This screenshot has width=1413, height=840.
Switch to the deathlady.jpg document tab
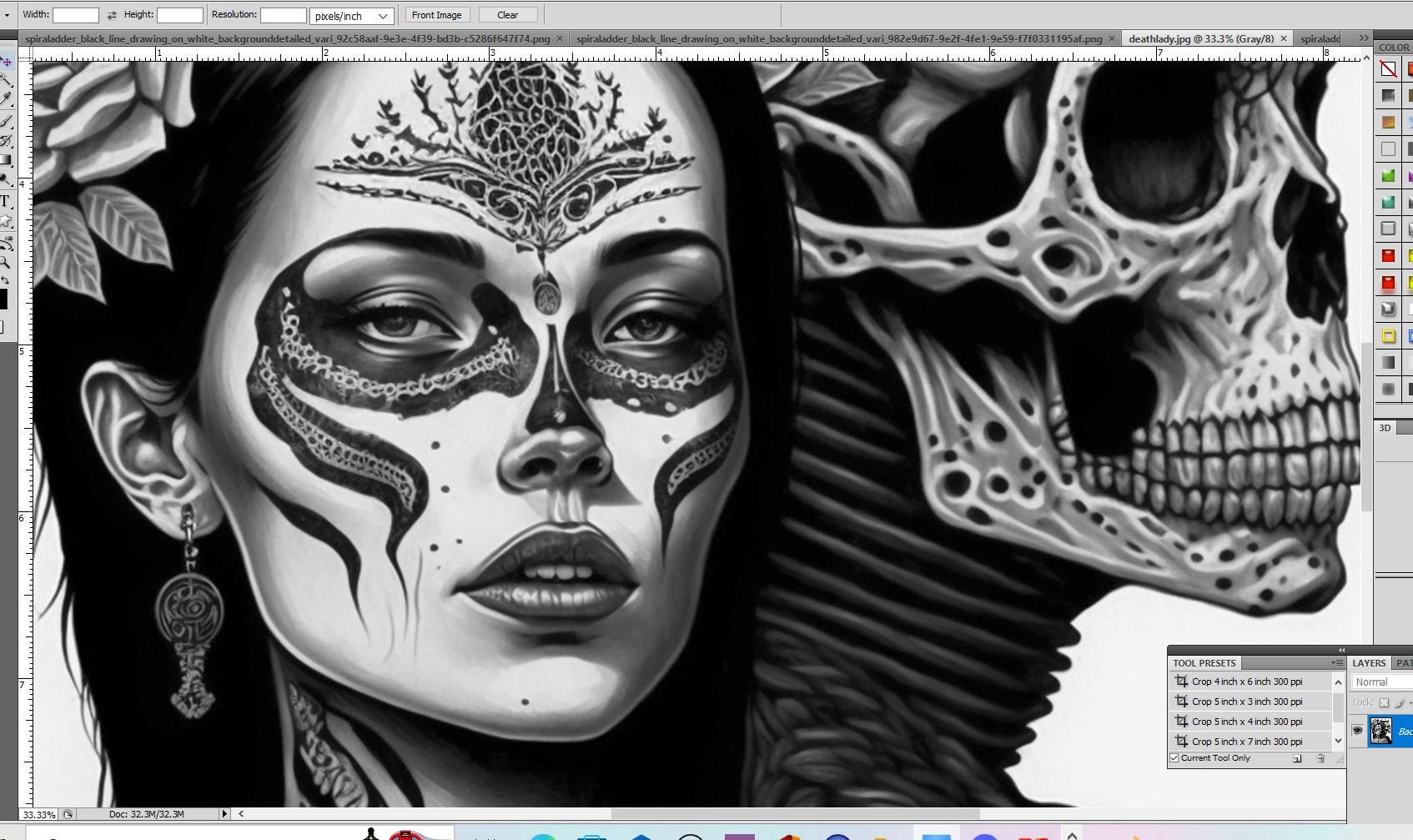tap(1201, 38)
